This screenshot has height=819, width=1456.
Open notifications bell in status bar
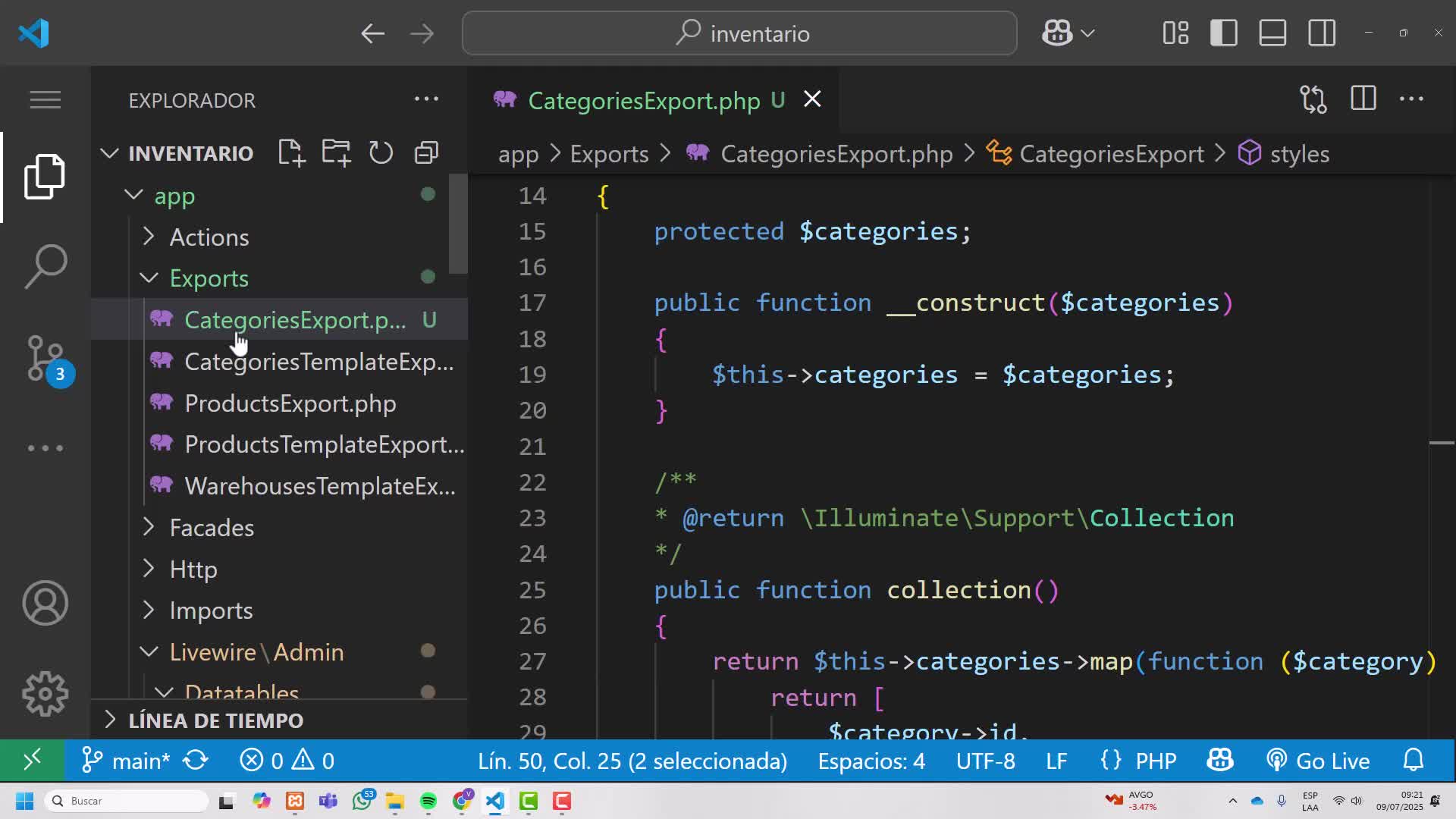[1414, 760]
